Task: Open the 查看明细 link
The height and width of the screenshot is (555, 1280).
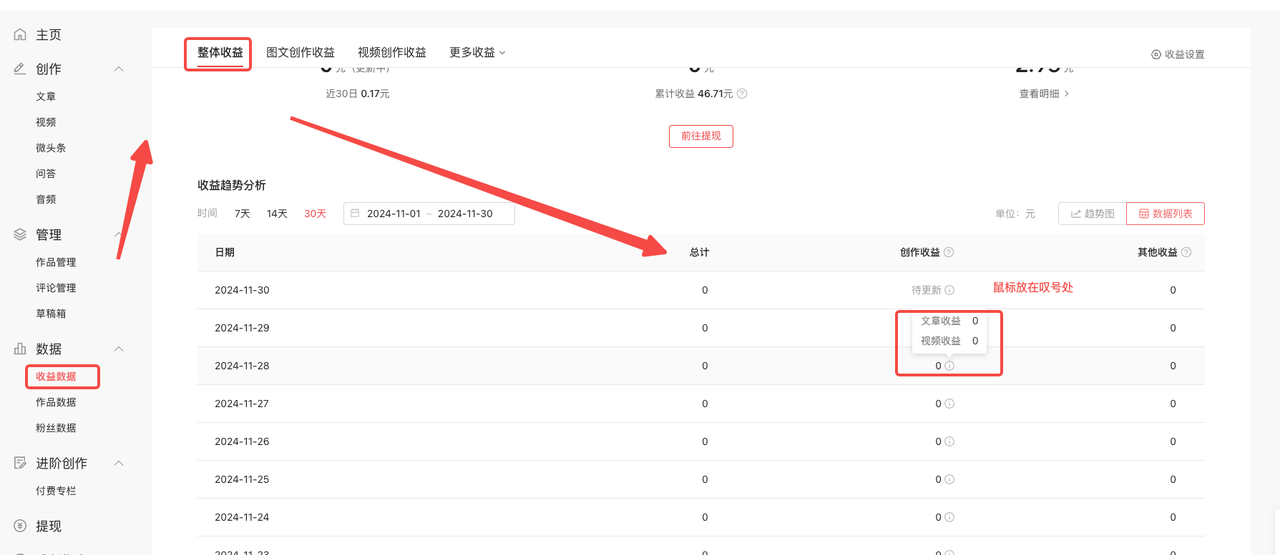Action: click(1043, 94)
